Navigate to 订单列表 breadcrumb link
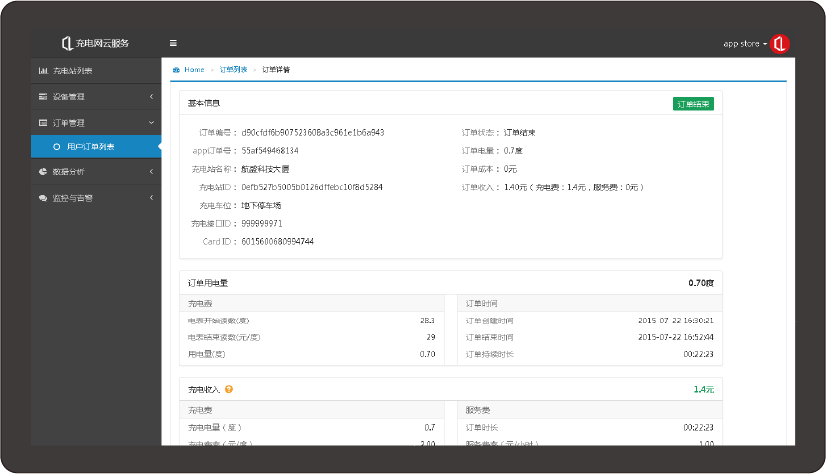 tap(233, 70)
